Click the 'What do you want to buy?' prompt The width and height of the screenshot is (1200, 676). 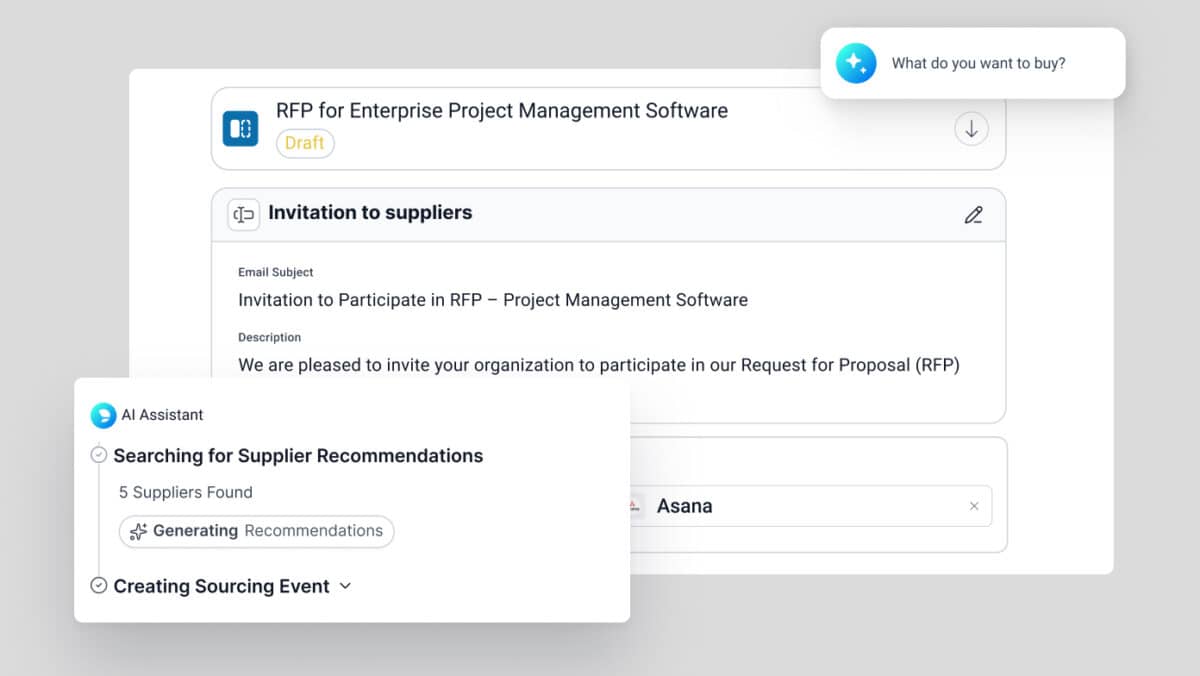978,63
